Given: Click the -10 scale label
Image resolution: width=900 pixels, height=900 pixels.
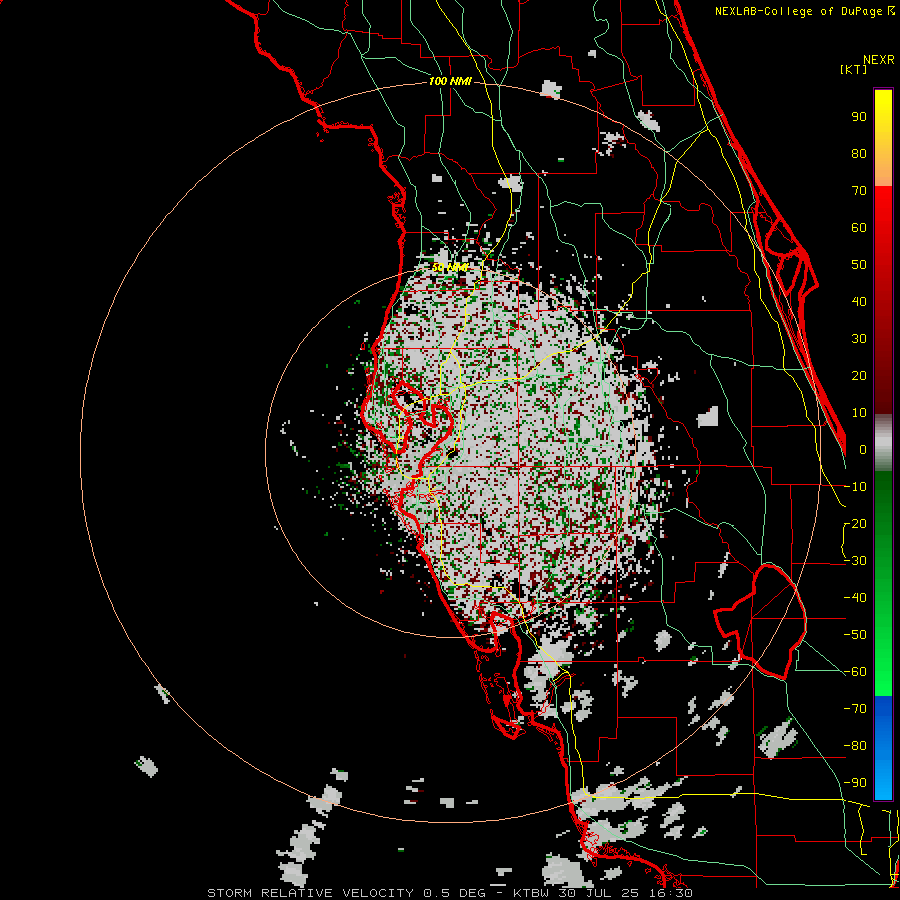Looking at the screenshot, I should pos(855,487).
